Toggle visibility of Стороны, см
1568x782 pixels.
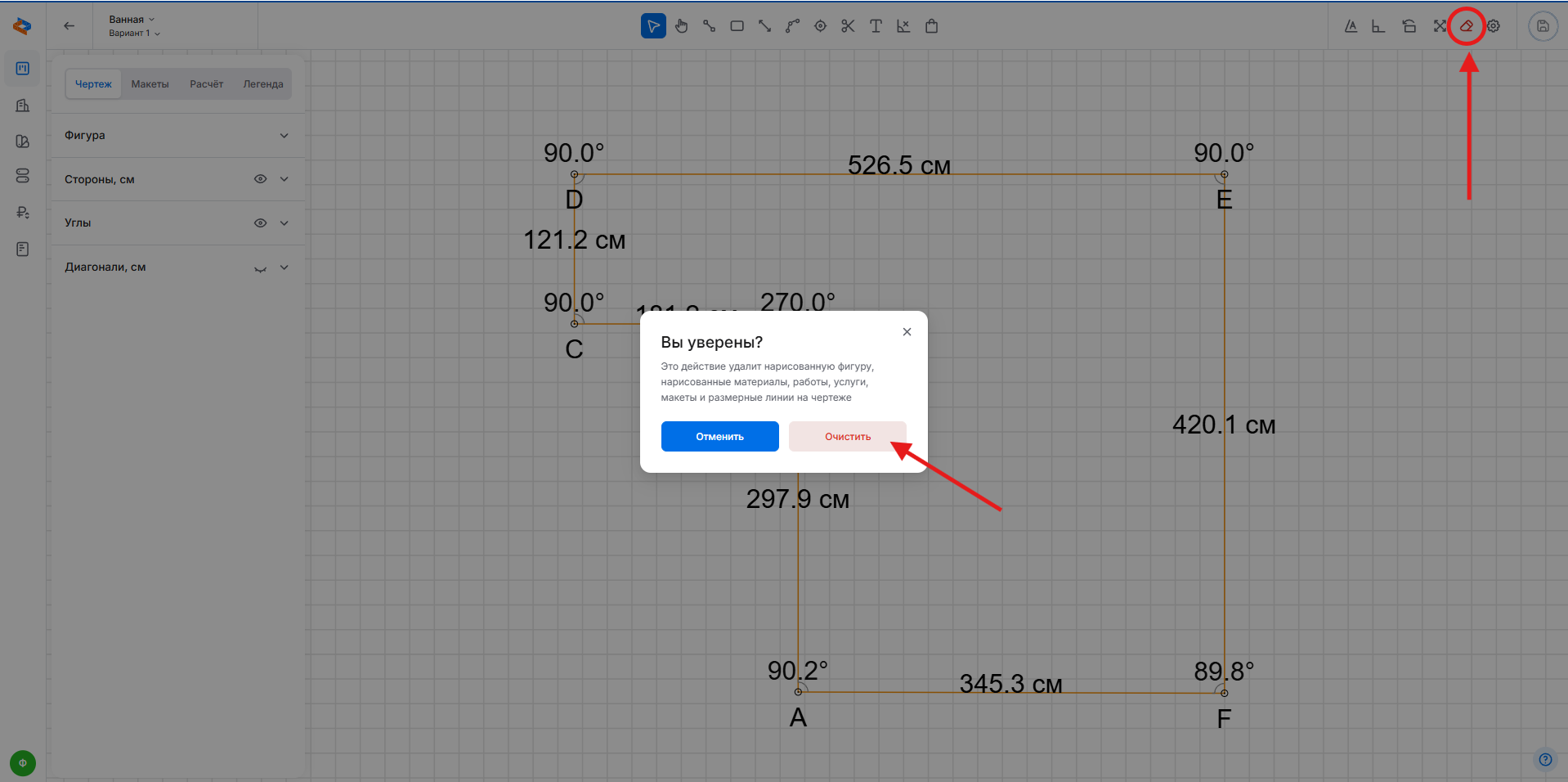pos(260,179)
